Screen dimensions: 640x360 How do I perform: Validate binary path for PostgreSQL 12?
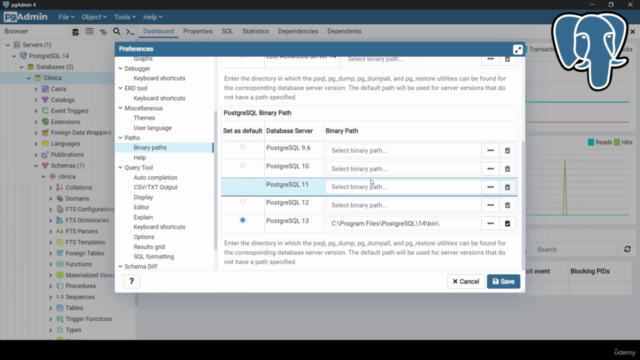(507, 205)
